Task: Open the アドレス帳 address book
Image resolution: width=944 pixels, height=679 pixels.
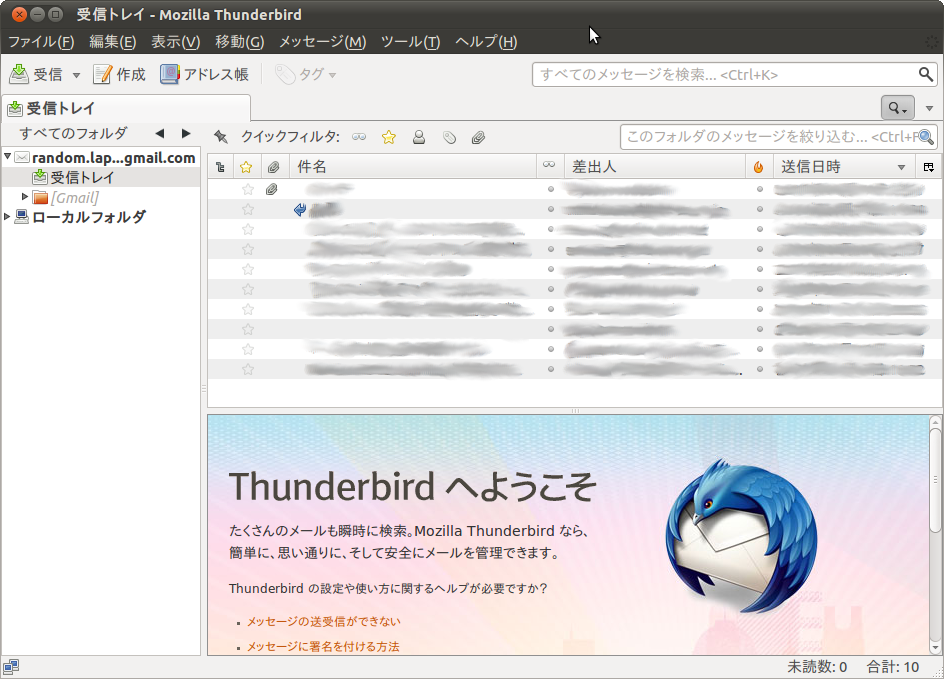Action: 204,75
